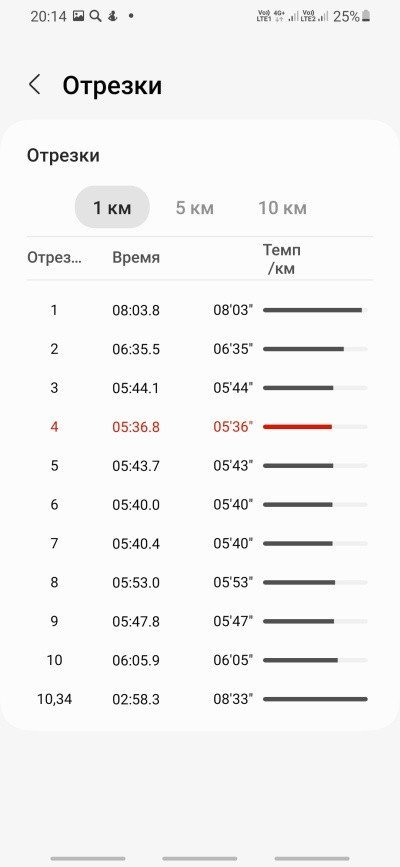This screenshot has width=400, height=867.
Task: Tap the gallery image notification icon
Action: click(x=79, y=17)
